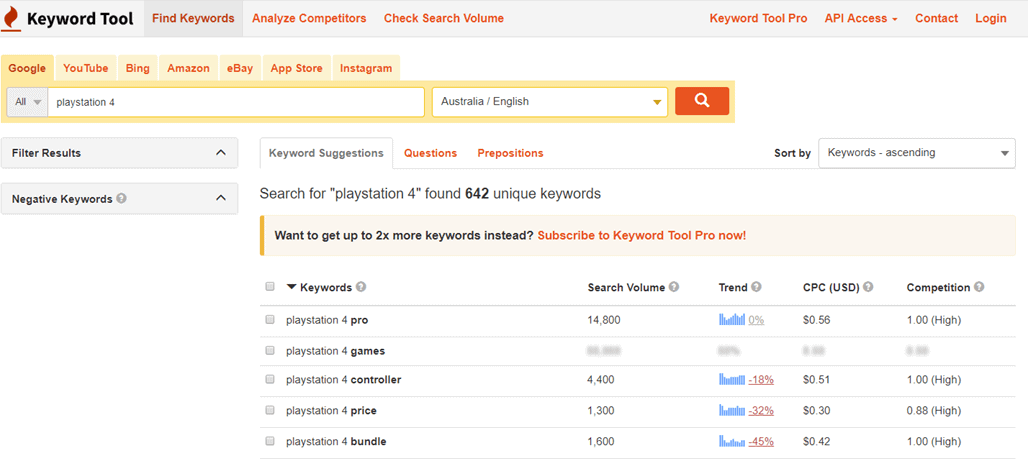This screenshot has width=1028, height=461.
Task: Click help icon beside CPC (USD) header
Action: pos(868,287)
